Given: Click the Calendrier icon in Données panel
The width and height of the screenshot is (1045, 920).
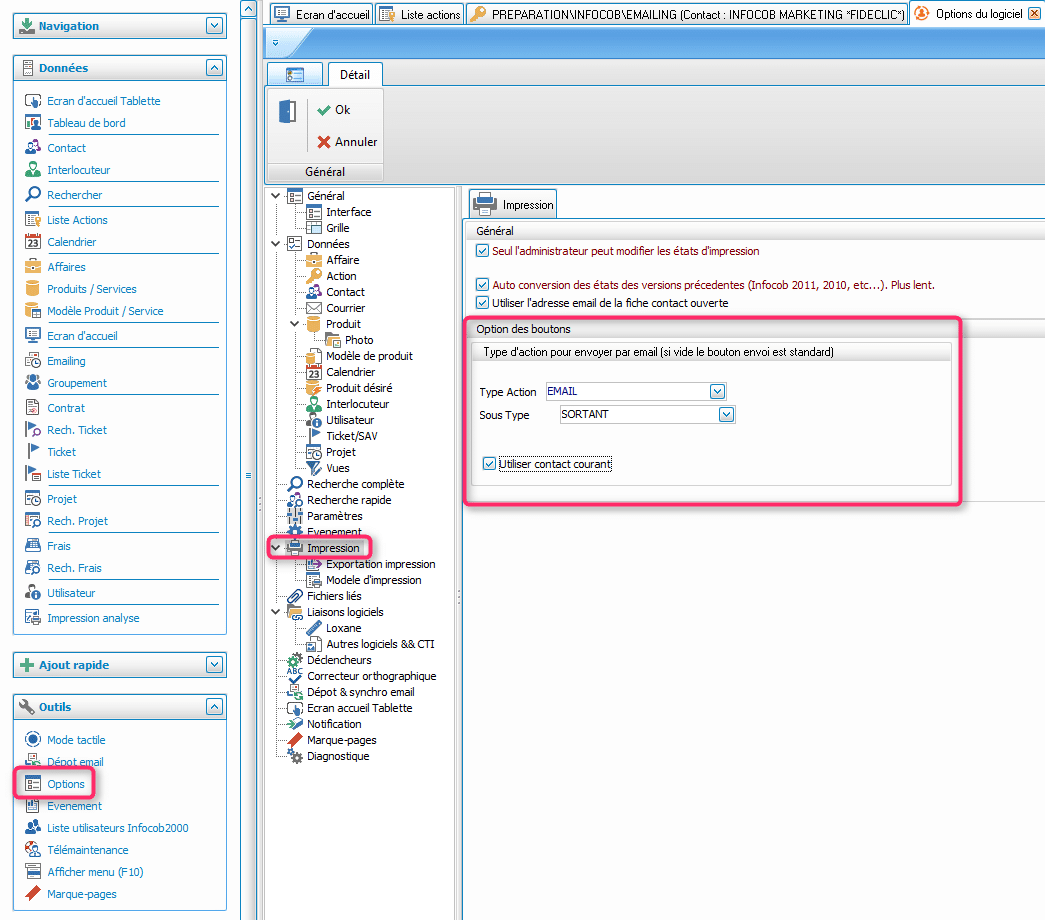Looking at the screenshot, I should coord(32,242).
